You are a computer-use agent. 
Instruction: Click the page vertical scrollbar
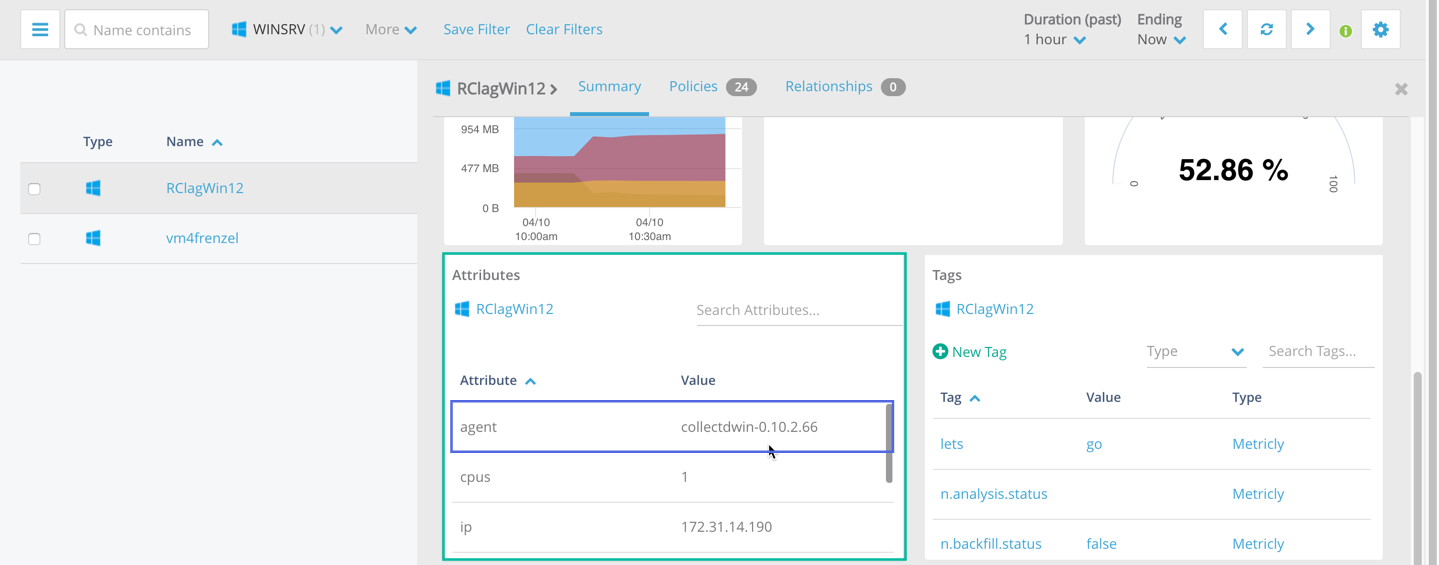1417,467
